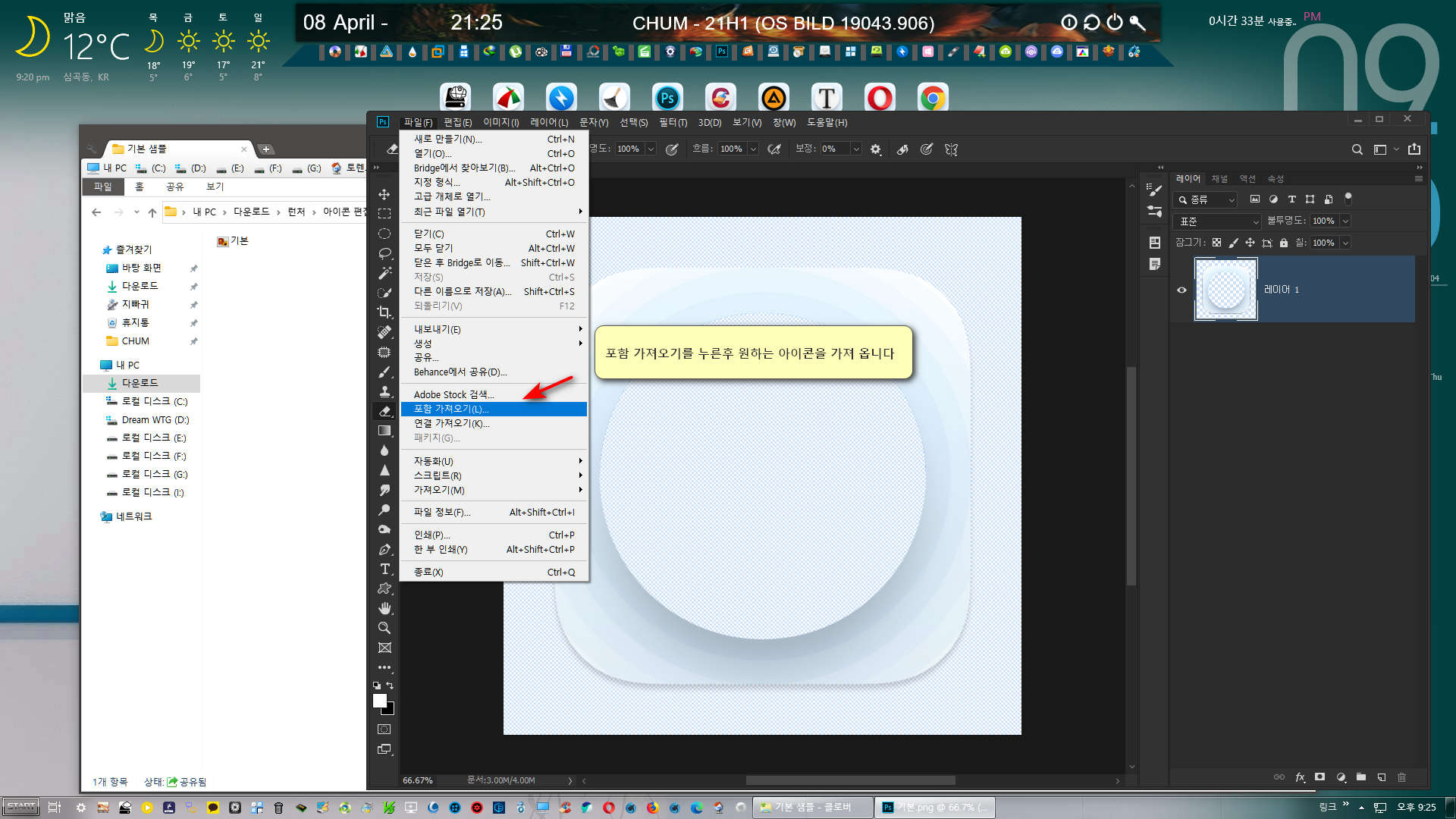The height and width of the screenshot is (819, 1456).
Task: Choose 포함 가져오기(L) menu entry
Action: (x=494, y=409)
